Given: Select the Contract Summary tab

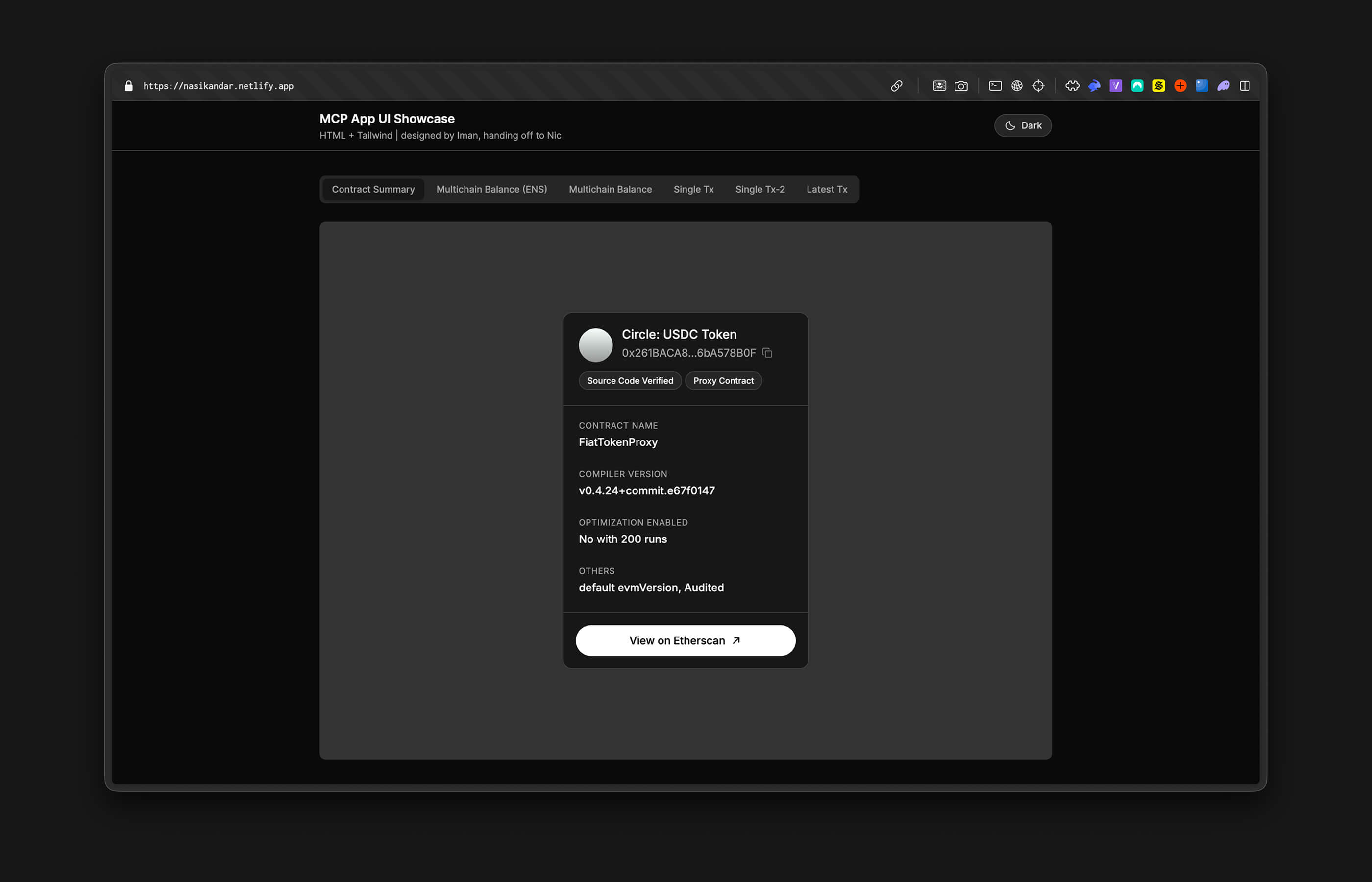Looking at the screenshot, I should (373, 190).
